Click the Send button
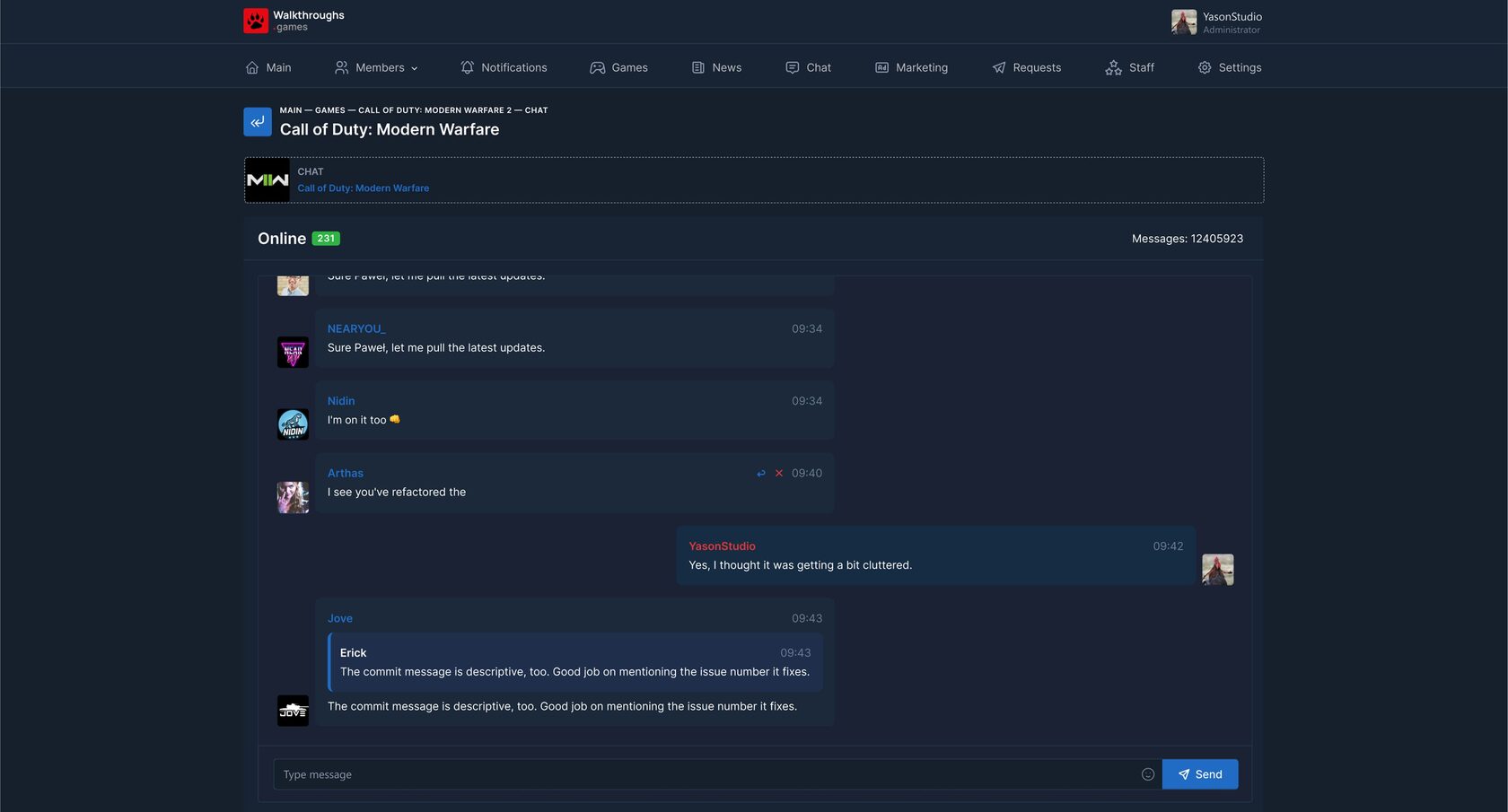The height and width of the screenshot is (812, 1508). [1200, 774]
